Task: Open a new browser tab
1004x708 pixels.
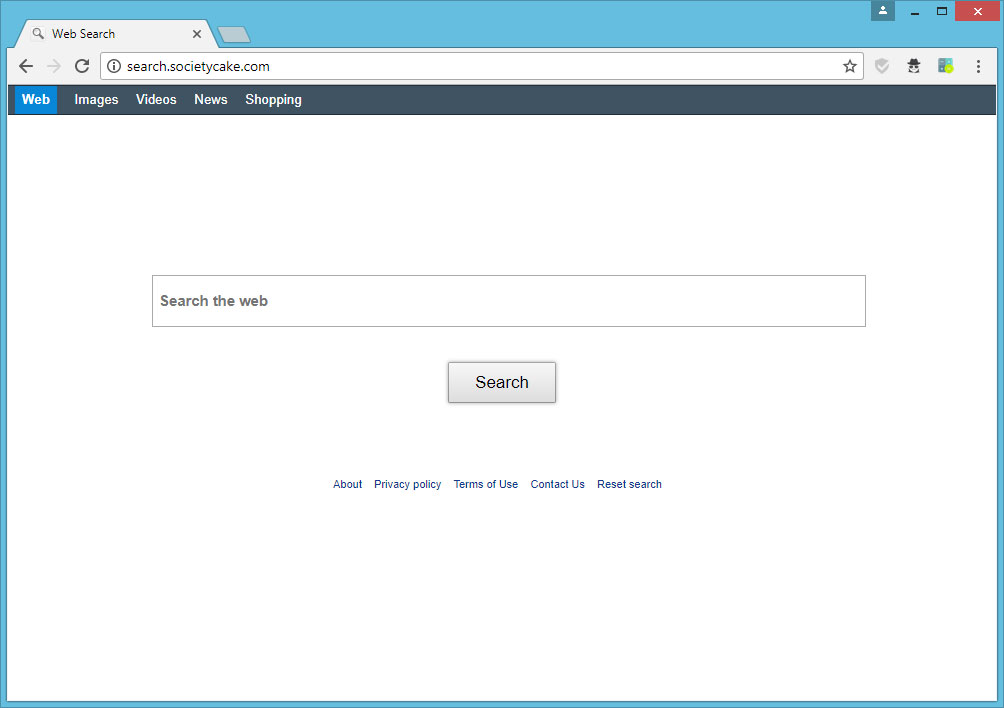Action: coord(234,35)
